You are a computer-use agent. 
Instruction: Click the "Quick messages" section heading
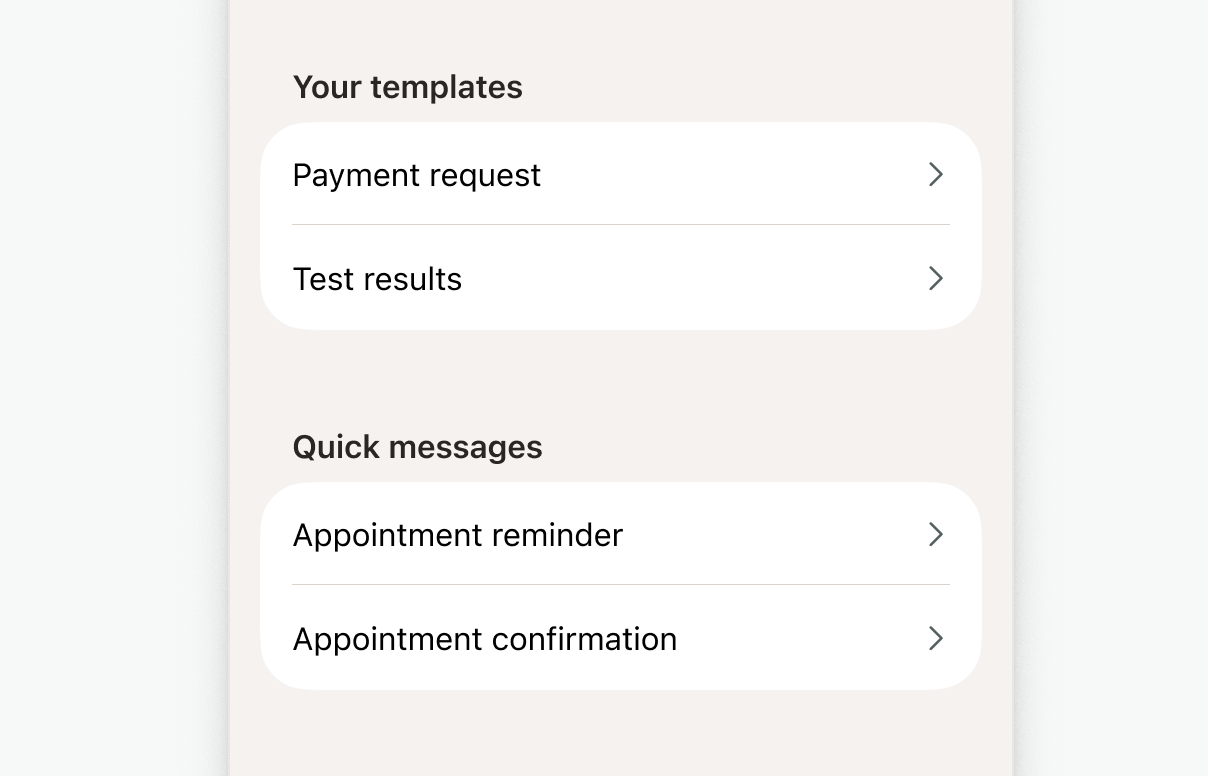(417, 447)
